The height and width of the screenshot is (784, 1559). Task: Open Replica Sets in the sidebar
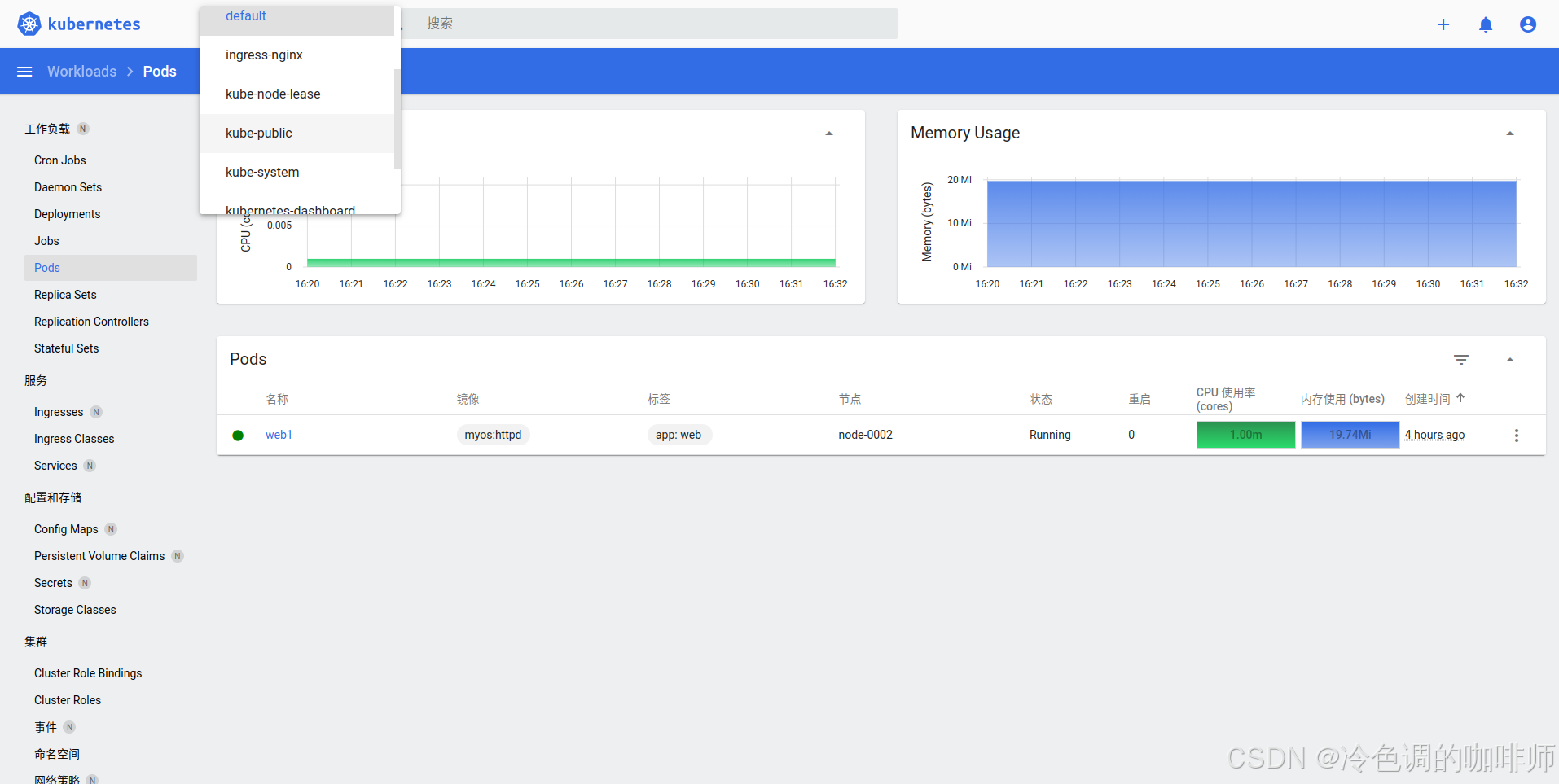[x=65, y=295]
